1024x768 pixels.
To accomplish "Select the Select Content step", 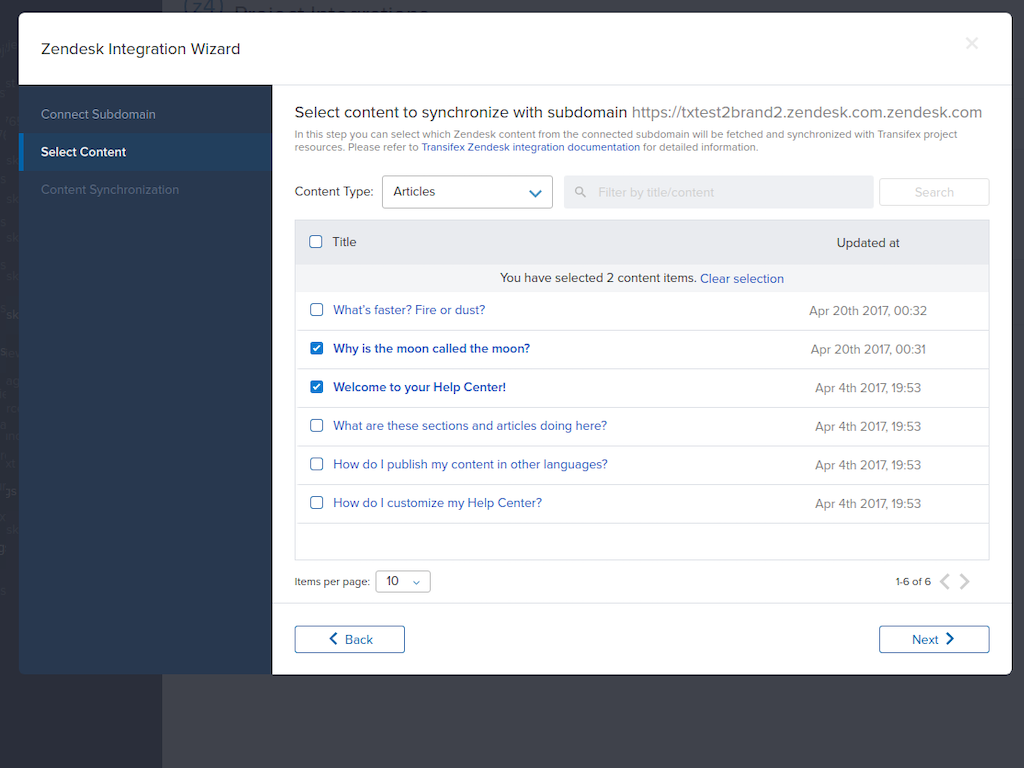I will 83,152.
